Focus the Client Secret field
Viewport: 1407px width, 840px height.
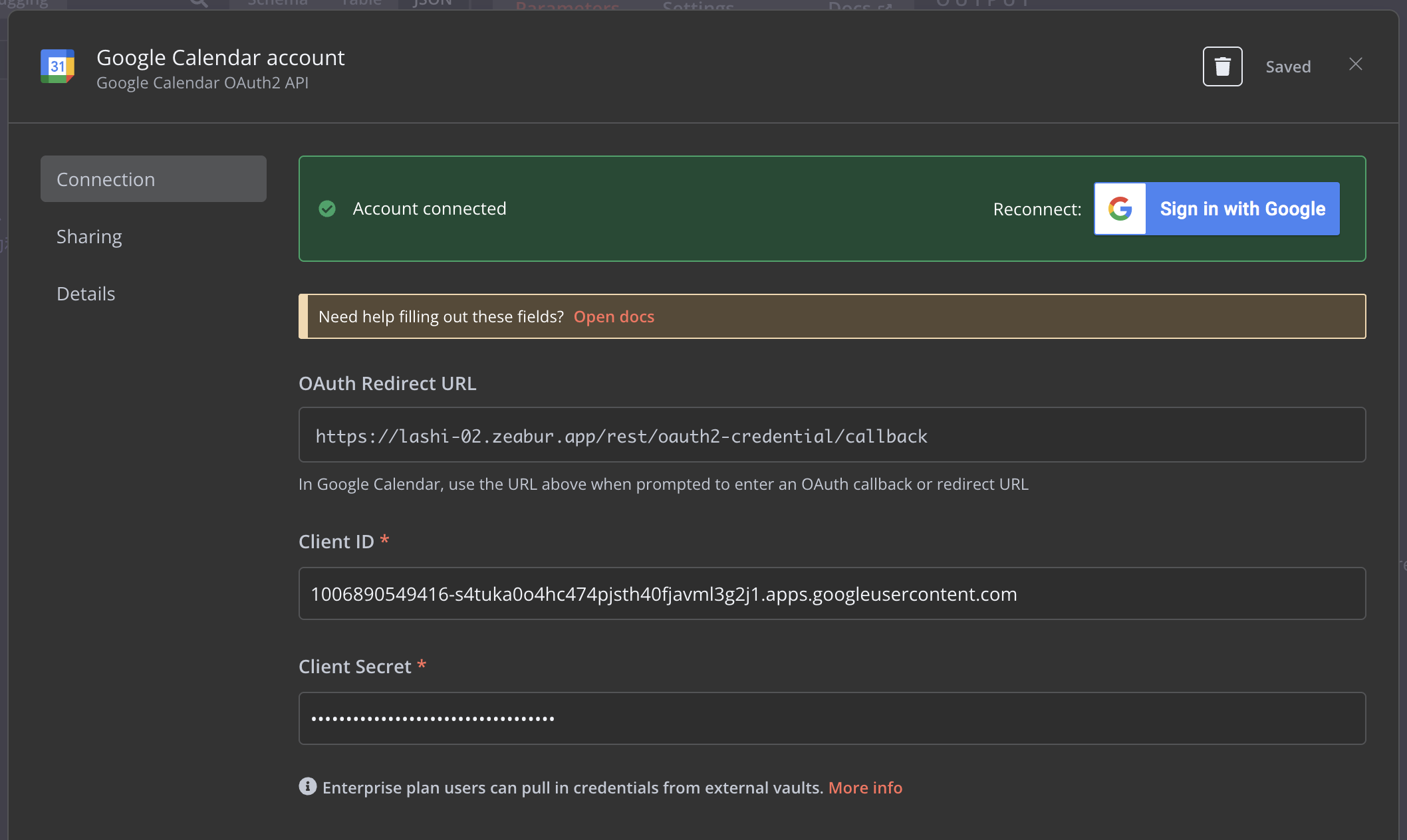(x=832, y=718)
